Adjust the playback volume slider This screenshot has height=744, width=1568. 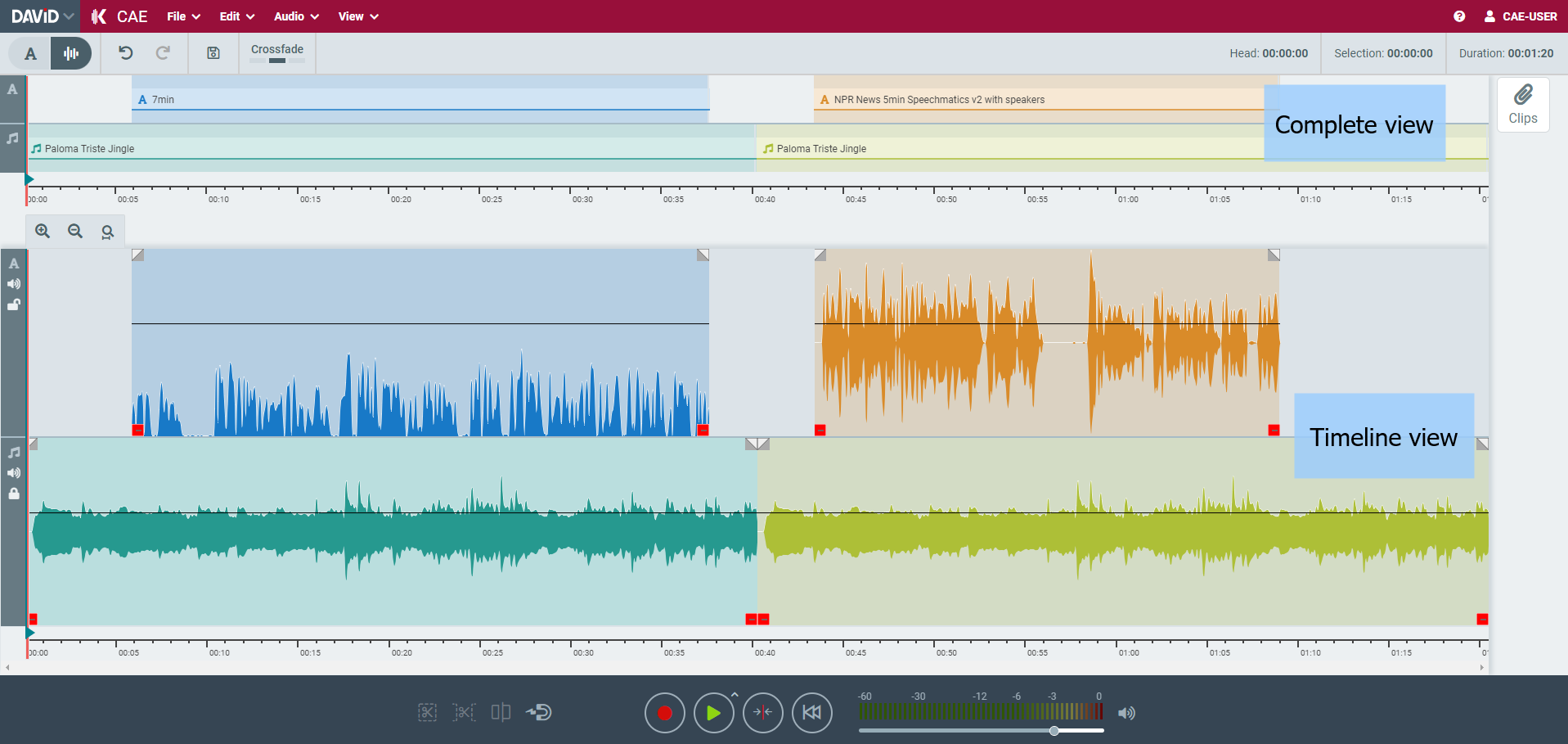tap(1054, 731)
